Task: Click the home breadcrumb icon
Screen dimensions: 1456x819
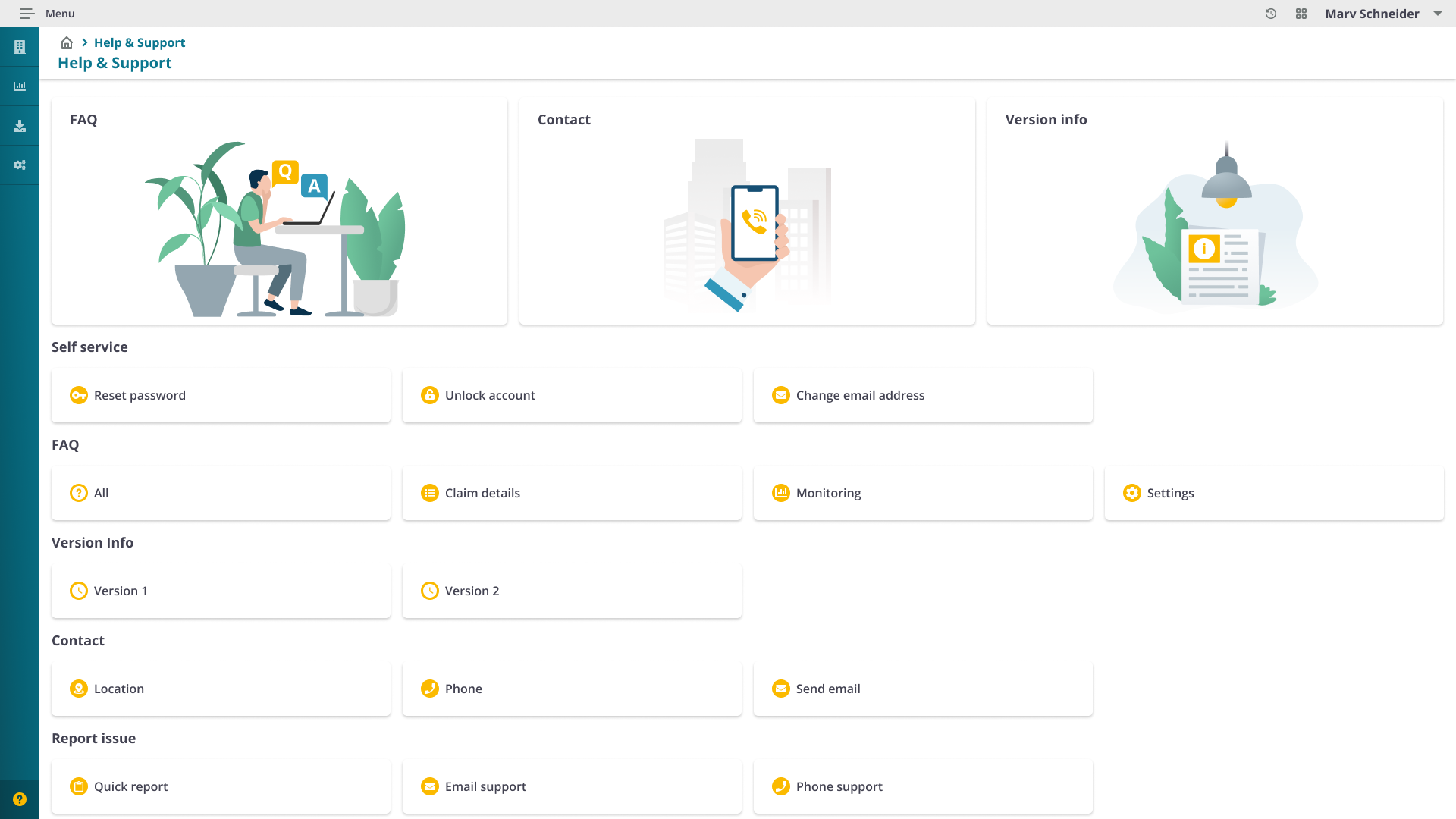Action: click(x=67, y=42)
